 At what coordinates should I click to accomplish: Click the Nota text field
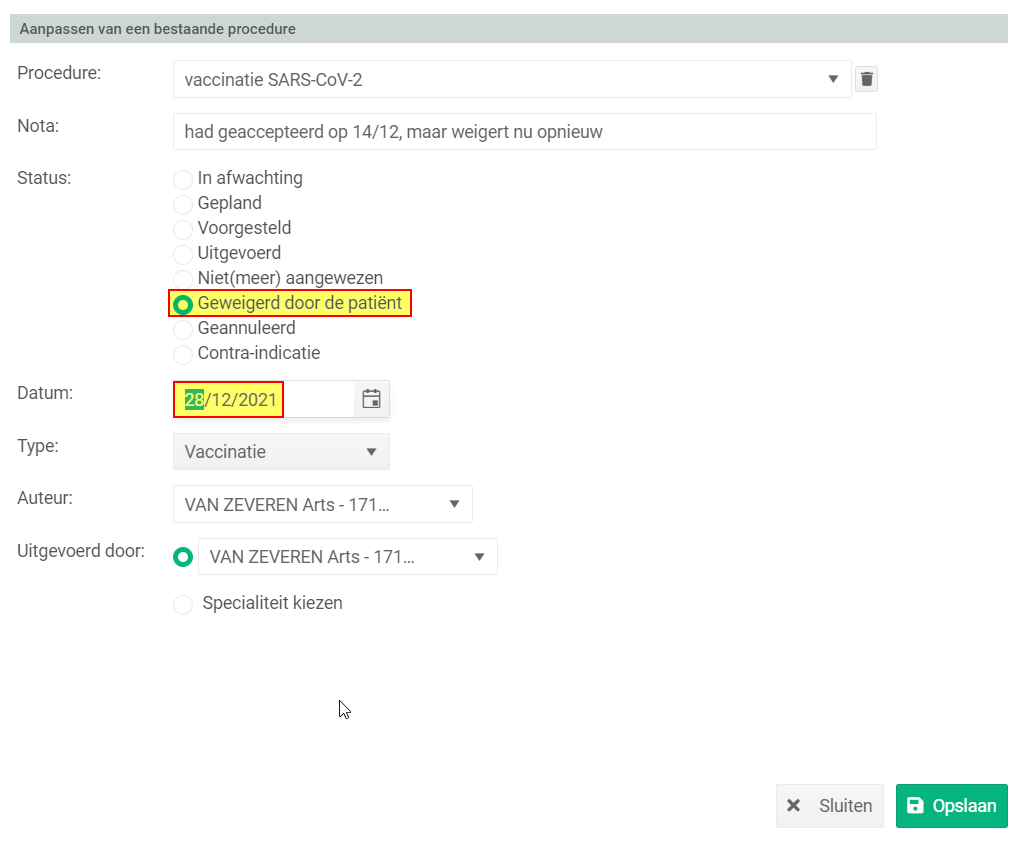pyautogui.click(x=524, y=132)
